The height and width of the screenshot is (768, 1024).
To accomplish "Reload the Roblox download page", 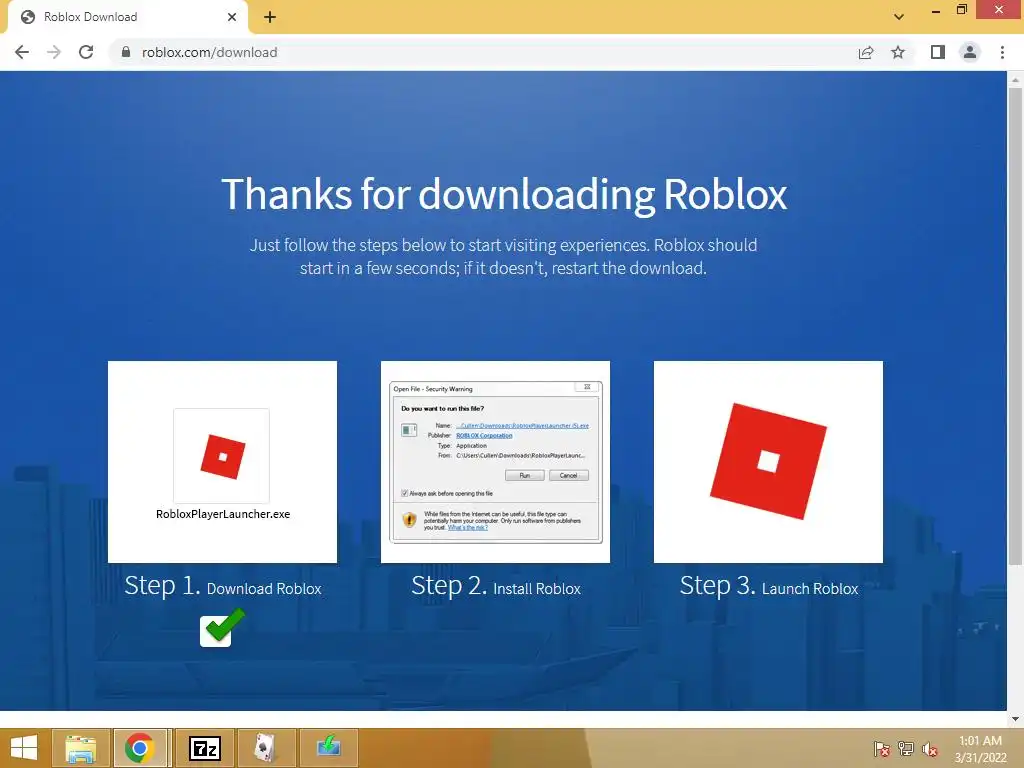I will pyautogui.click(x=86, y=52).
